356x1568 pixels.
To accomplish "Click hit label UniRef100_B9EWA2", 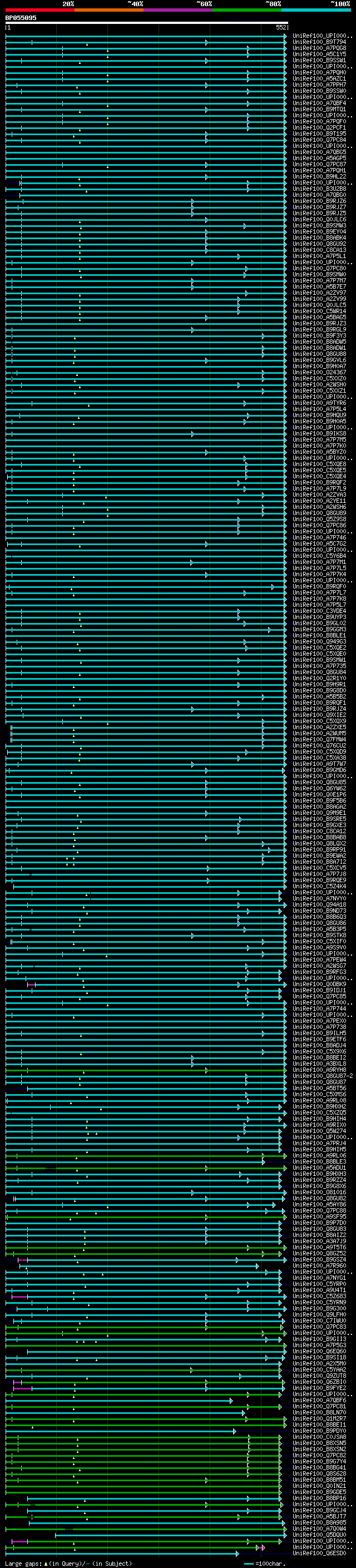I will coord(319,855).
